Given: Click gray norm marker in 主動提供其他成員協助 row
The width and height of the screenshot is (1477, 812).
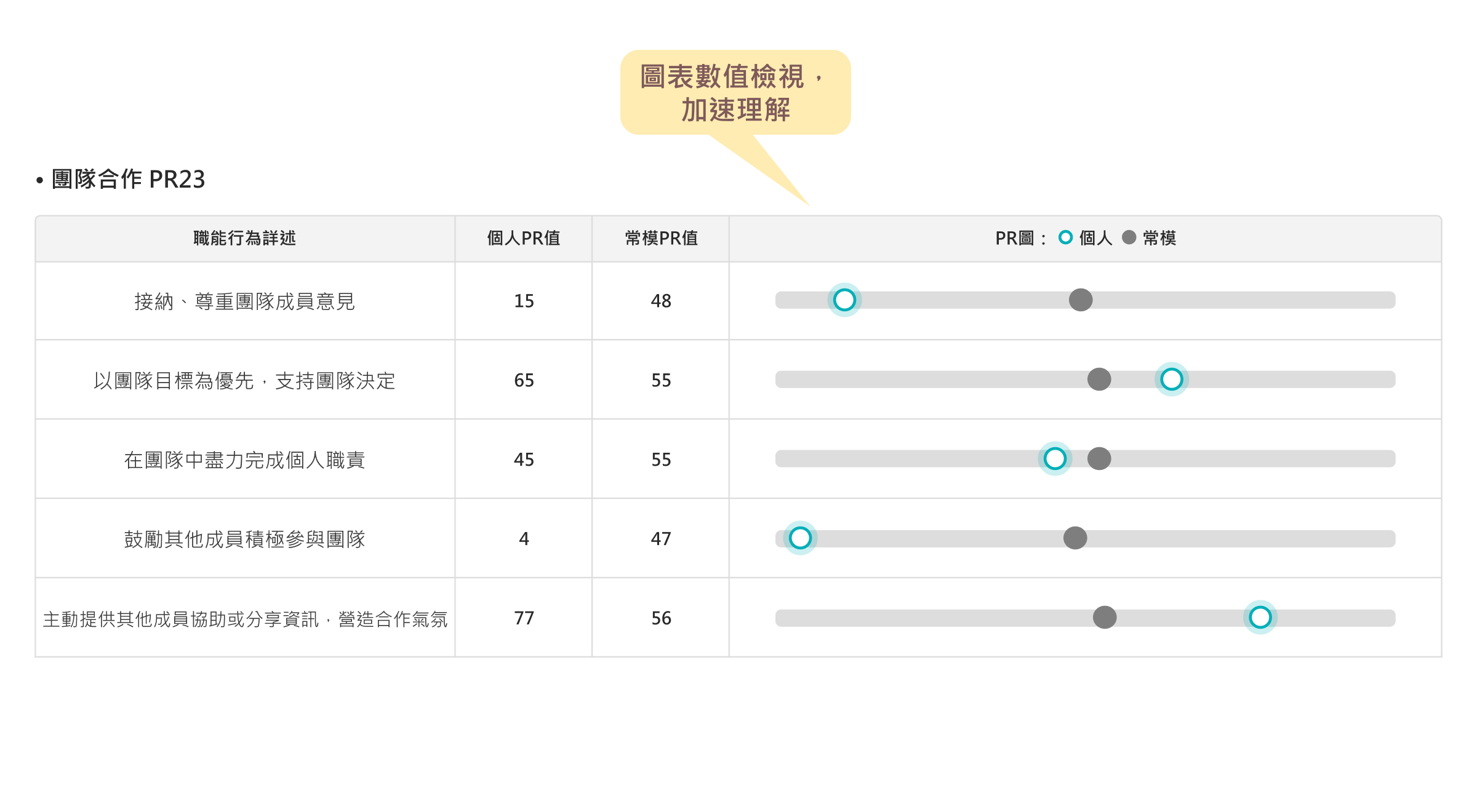Looking at the screenshot, I should [x=1105, y=617].
